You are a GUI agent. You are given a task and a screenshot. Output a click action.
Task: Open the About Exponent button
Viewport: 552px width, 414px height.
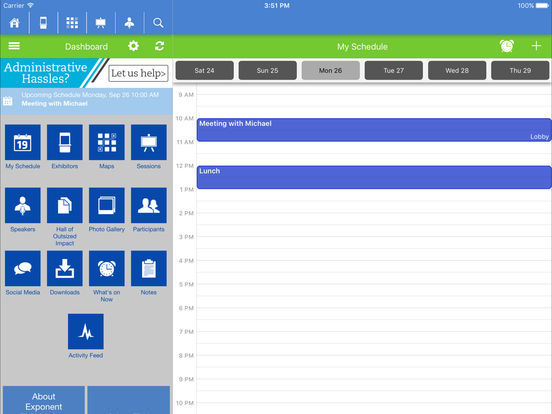coord(44,400)
